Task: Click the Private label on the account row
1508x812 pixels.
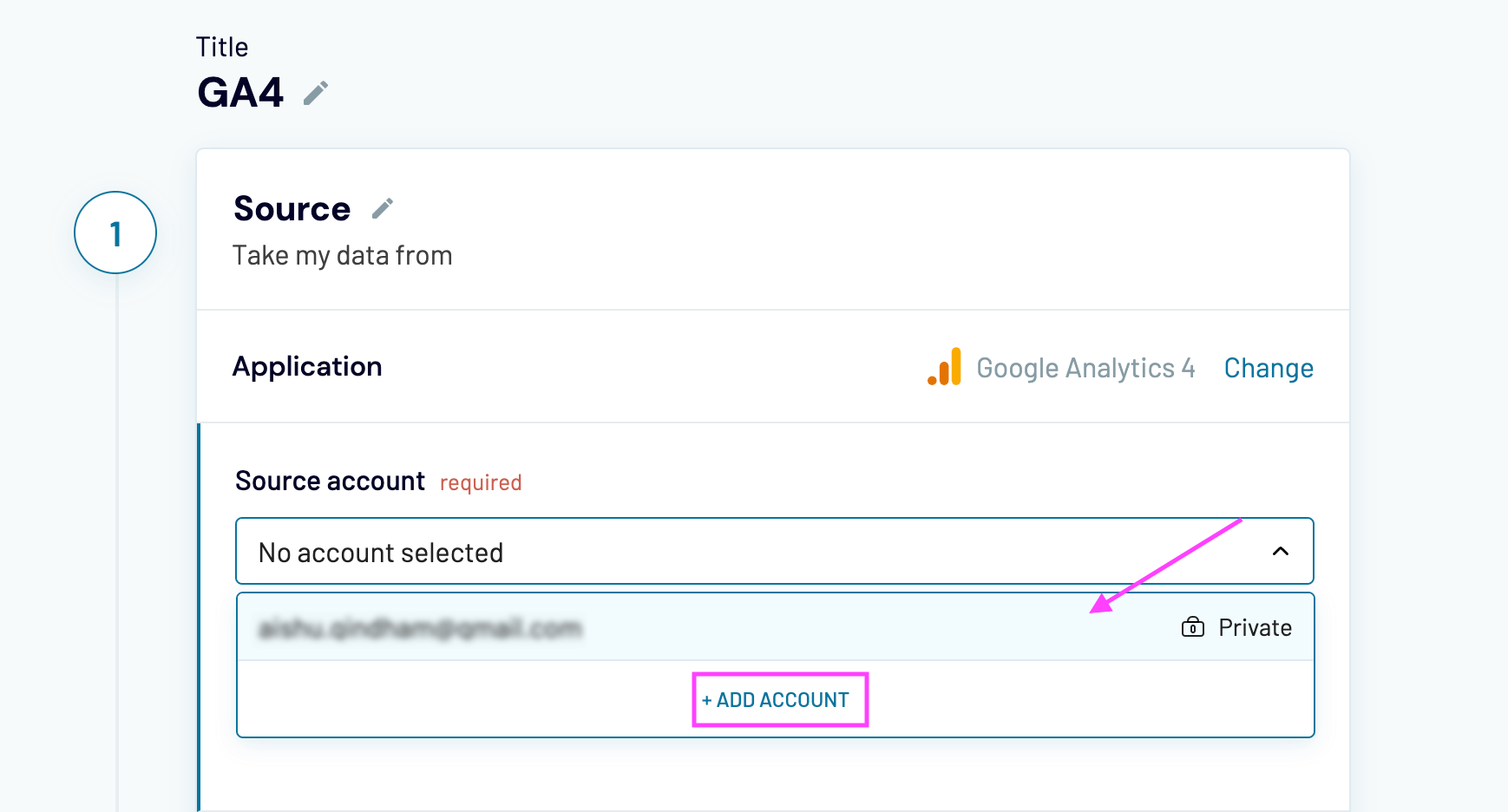Action: (x=1254, y=626)
